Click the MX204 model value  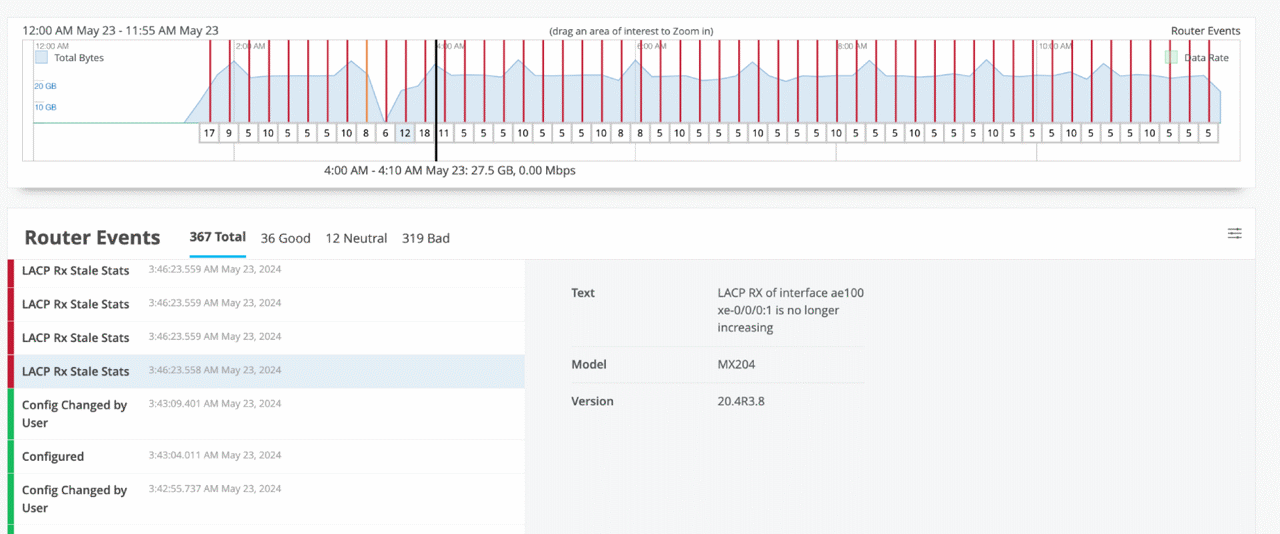click(737, 365)
